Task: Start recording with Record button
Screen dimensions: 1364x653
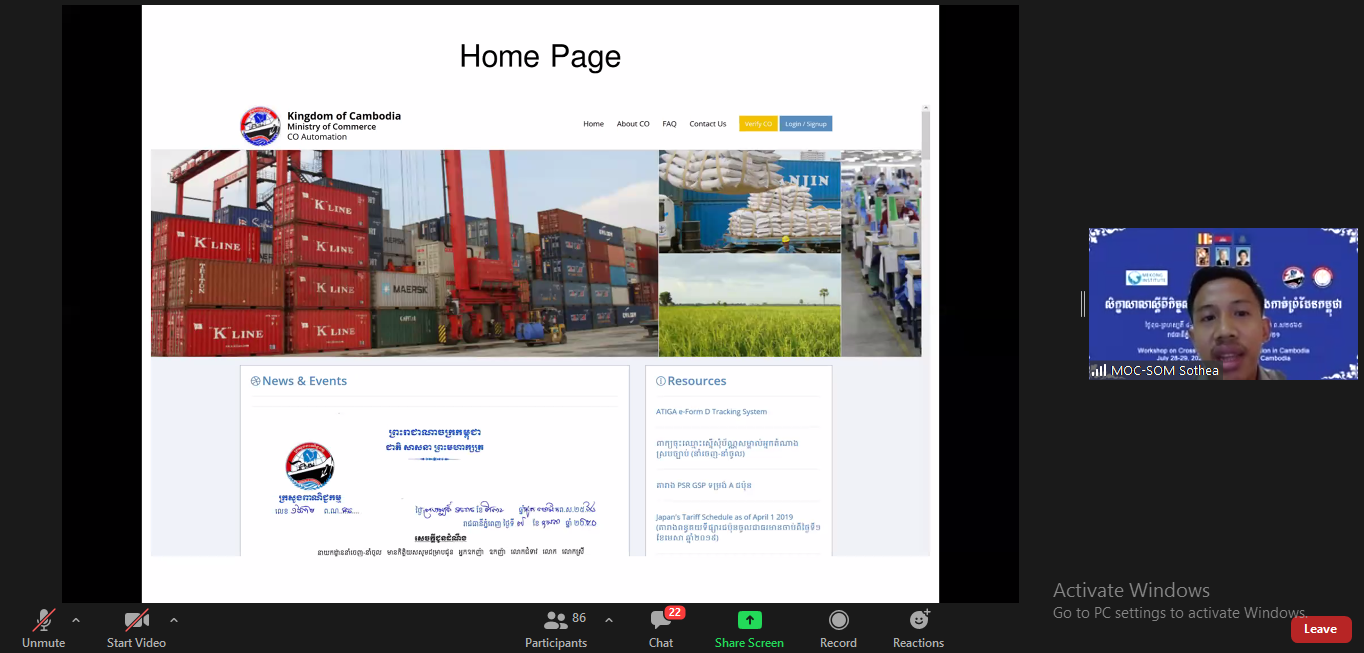Action: (x=838, y=629)
